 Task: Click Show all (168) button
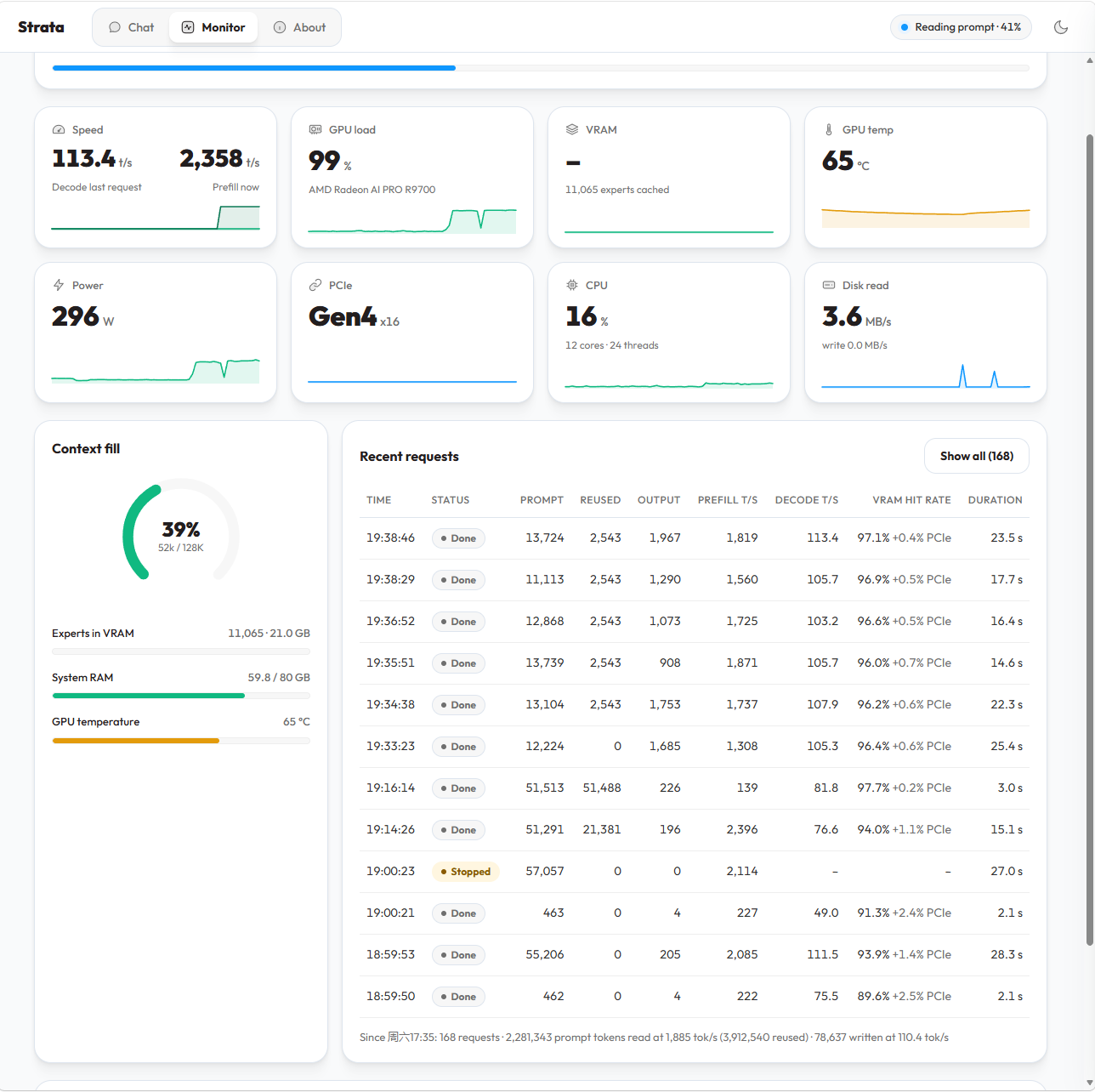point(976,456)
